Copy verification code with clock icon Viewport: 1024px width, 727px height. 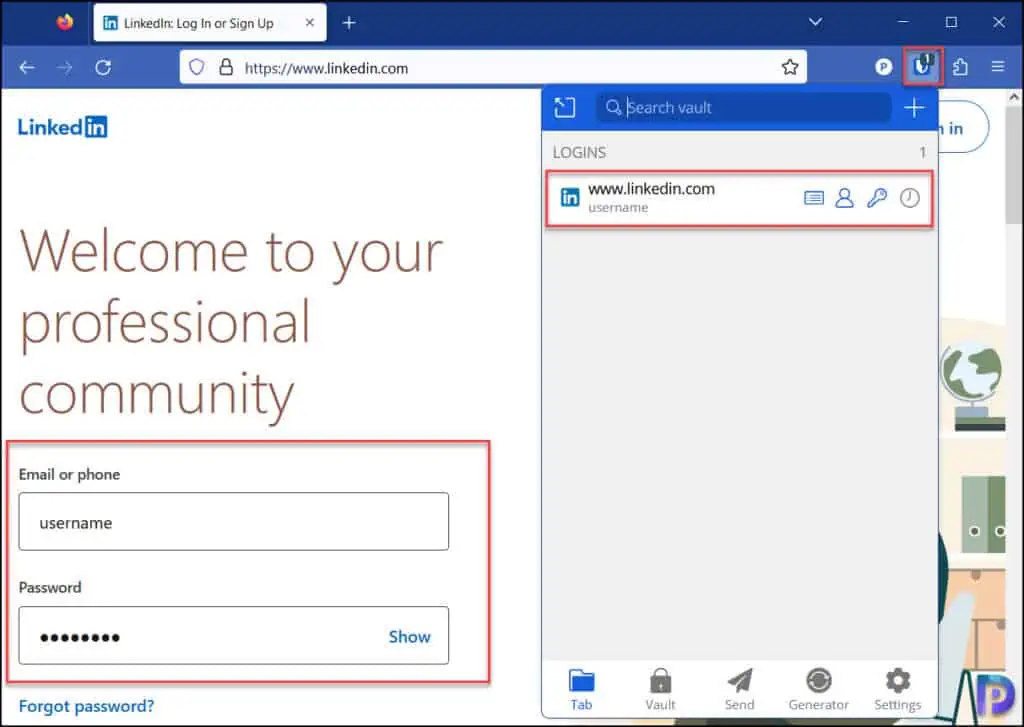point(910,198)
